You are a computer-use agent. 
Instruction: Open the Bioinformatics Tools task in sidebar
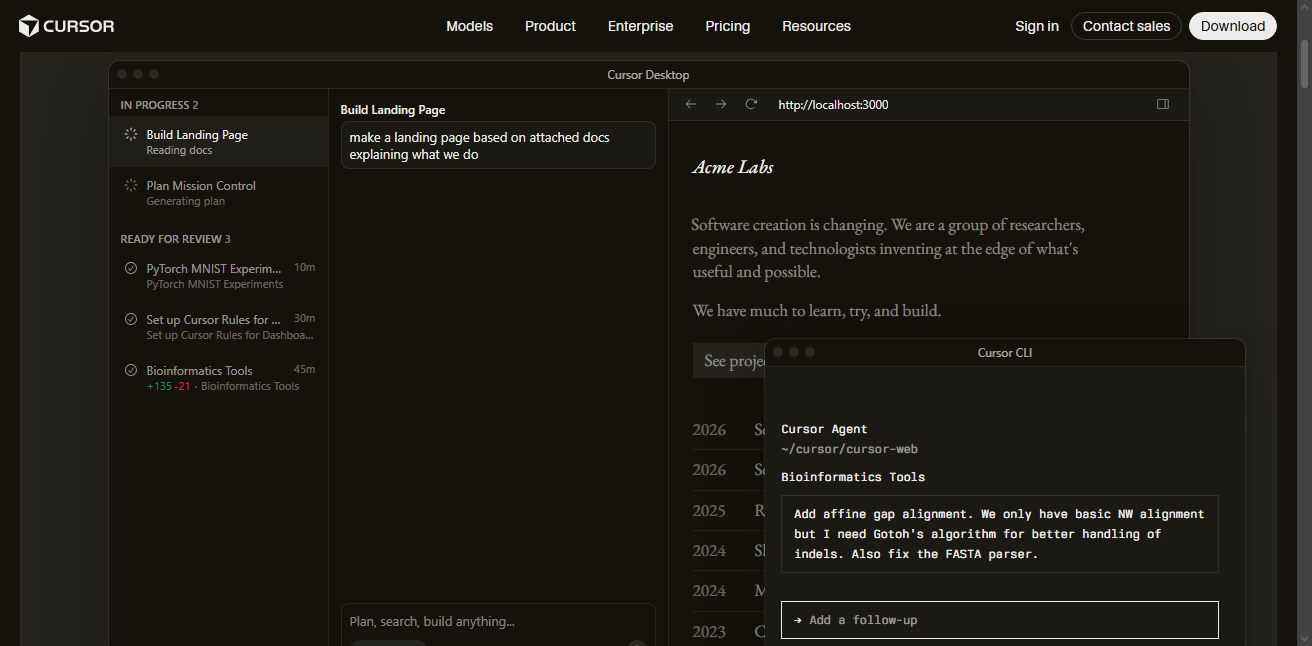[218, 377]
